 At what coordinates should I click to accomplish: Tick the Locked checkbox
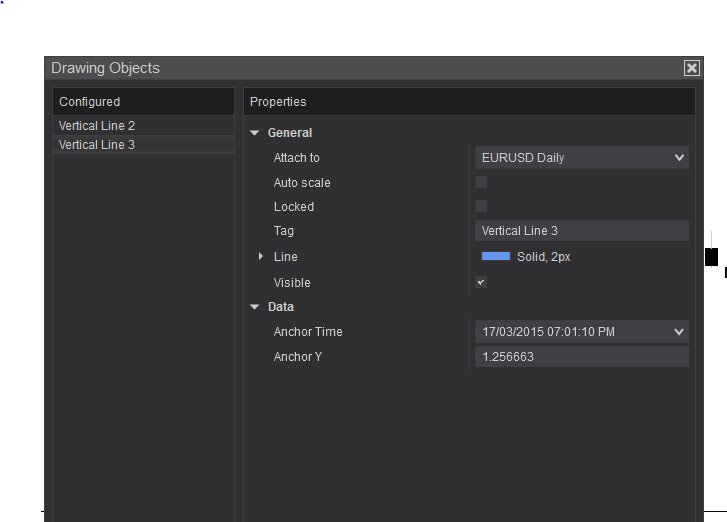point(481,206)
